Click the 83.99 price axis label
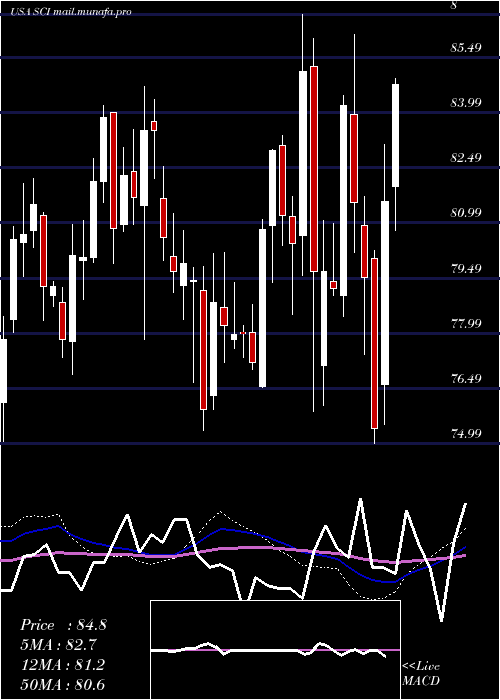 pos(467,103)
